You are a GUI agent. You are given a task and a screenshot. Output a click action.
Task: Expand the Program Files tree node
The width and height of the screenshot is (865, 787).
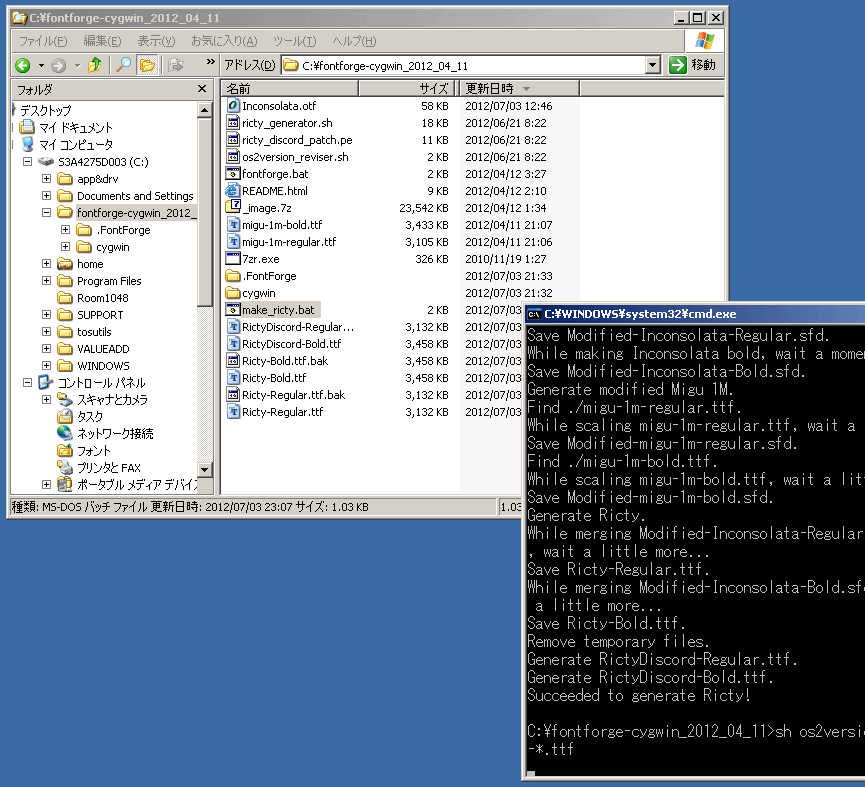pyautogui.click(x=46, y=281)
